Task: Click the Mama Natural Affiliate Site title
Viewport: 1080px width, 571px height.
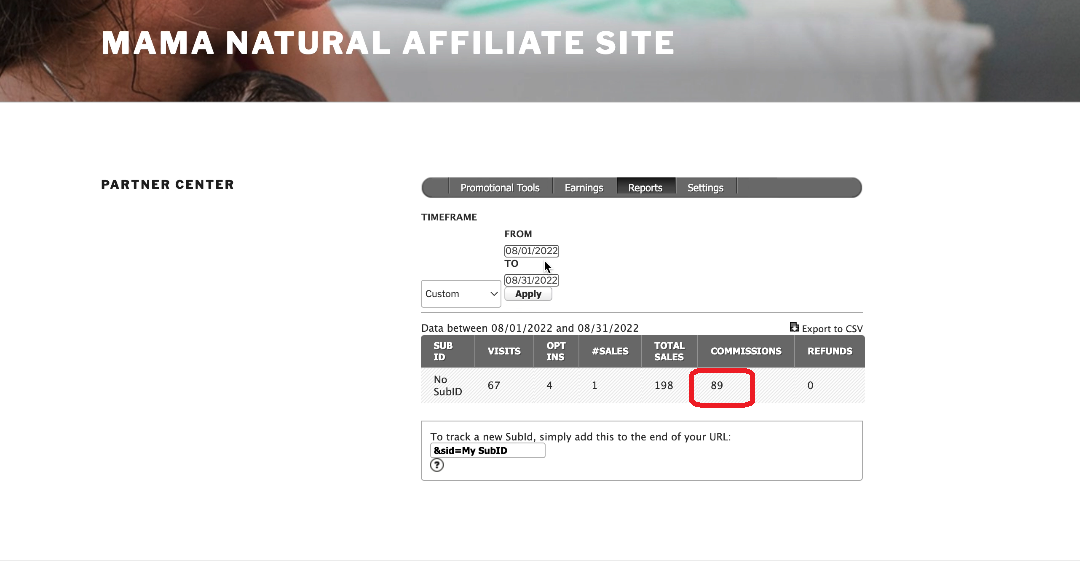Action: (x=388, y=43)
